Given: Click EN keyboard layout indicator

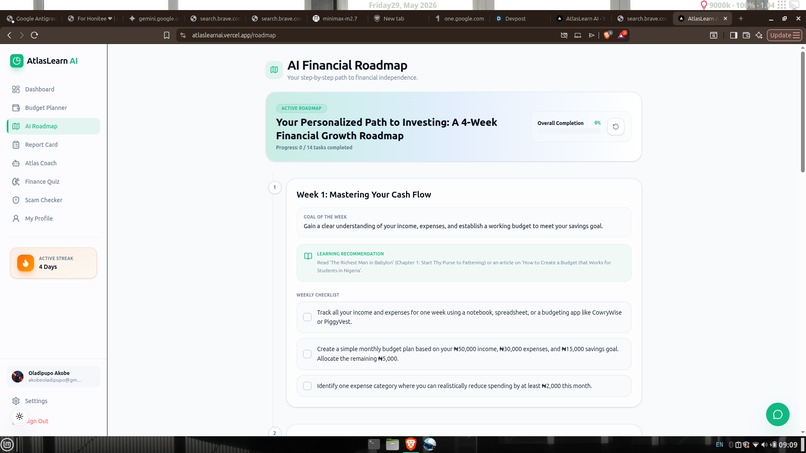Looking at the screenshot, I should tap(719, 445).
